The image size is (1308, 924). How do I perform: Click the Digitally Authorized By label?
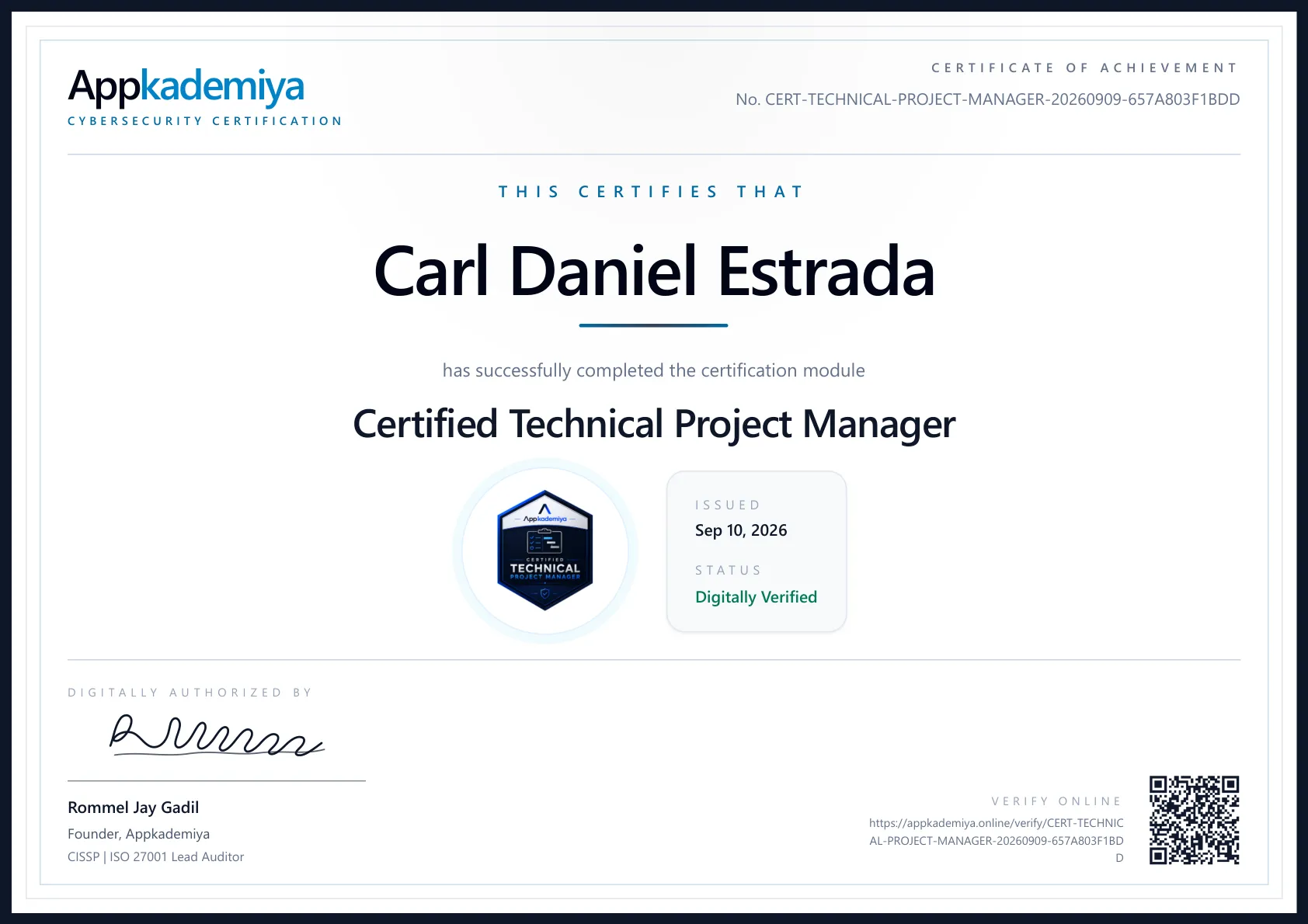[x=190, y=693]
